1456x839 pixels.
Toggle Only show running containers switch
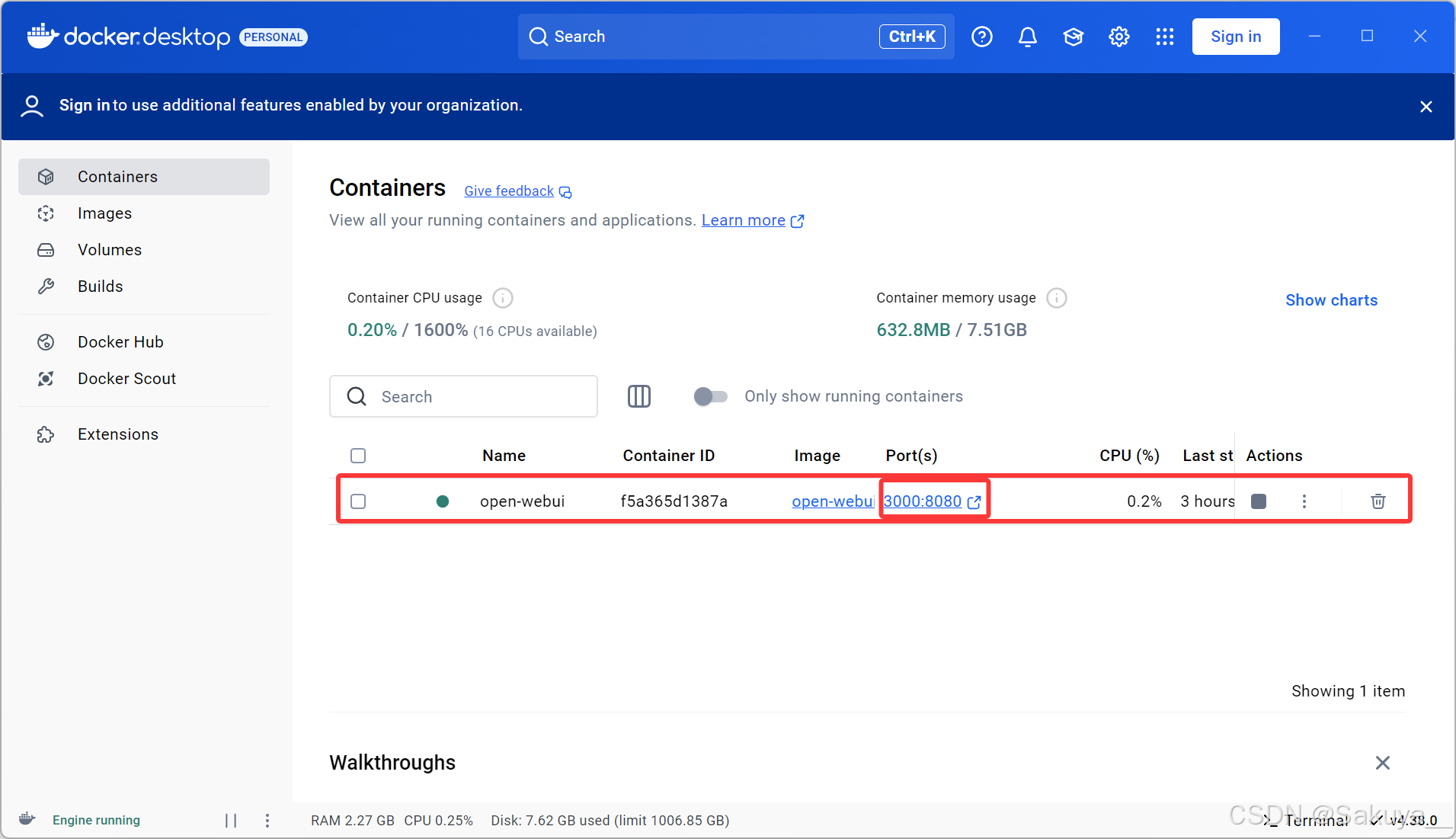[710, 396]
